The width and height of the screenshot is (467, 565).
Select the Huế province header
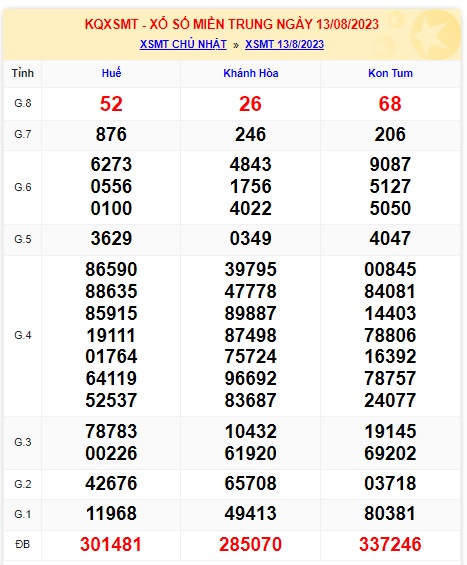pos(111,73)
